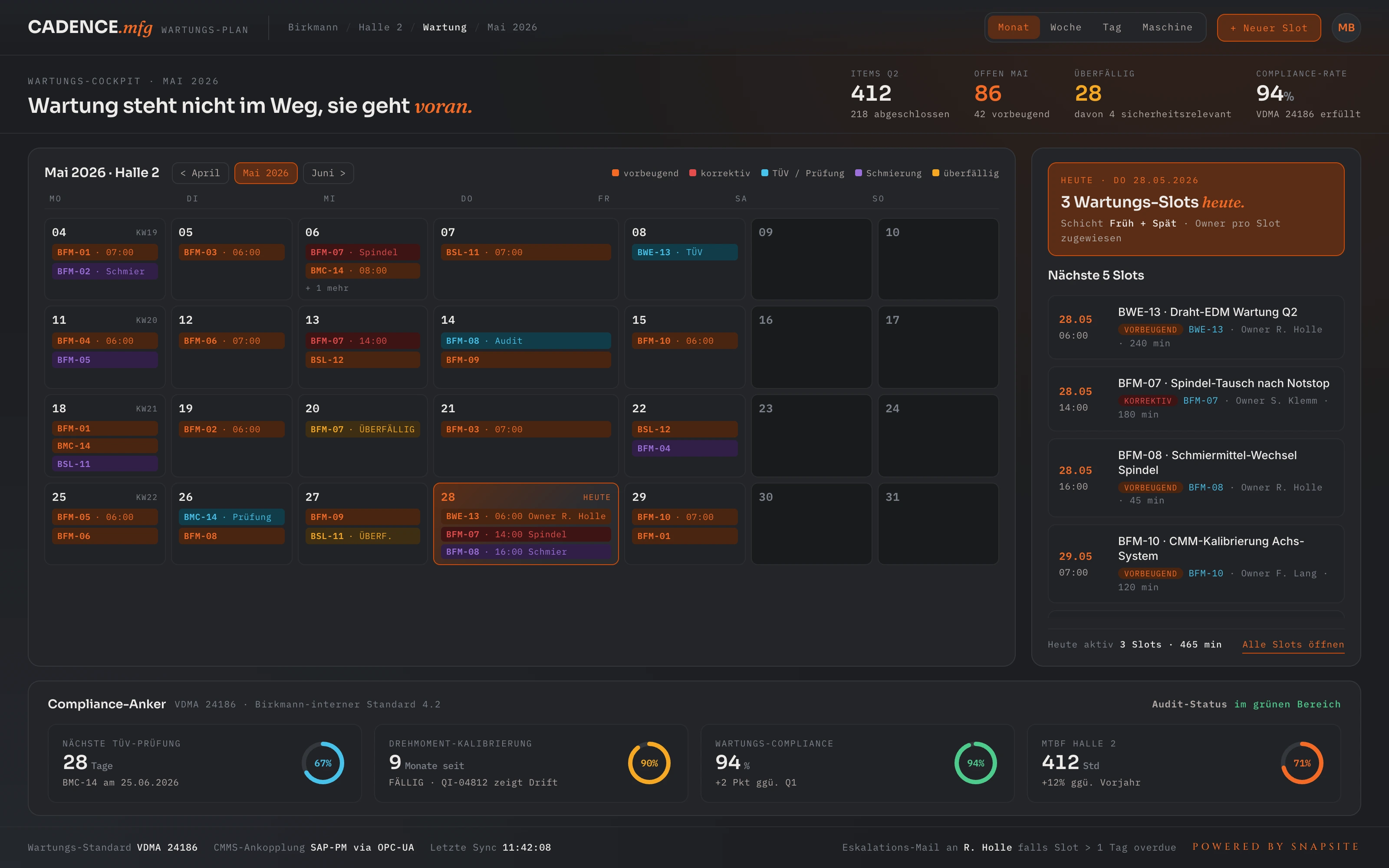Click the 67% TÜV-Prüfung progress ring
The height and width of the screenshot is (868, 1389).
point(323,763)
